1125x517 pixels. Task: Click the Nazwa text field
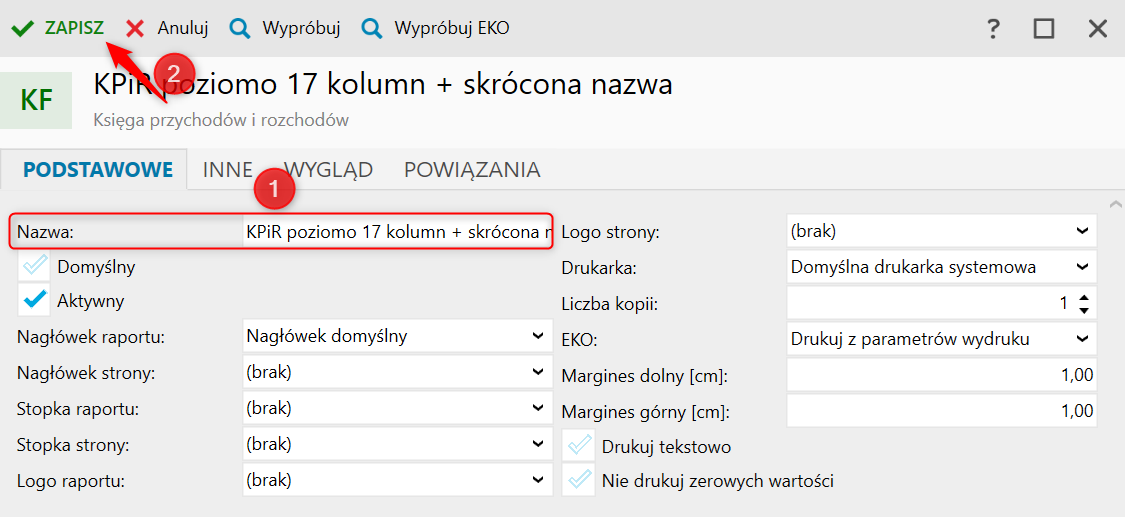pos(398,232)
